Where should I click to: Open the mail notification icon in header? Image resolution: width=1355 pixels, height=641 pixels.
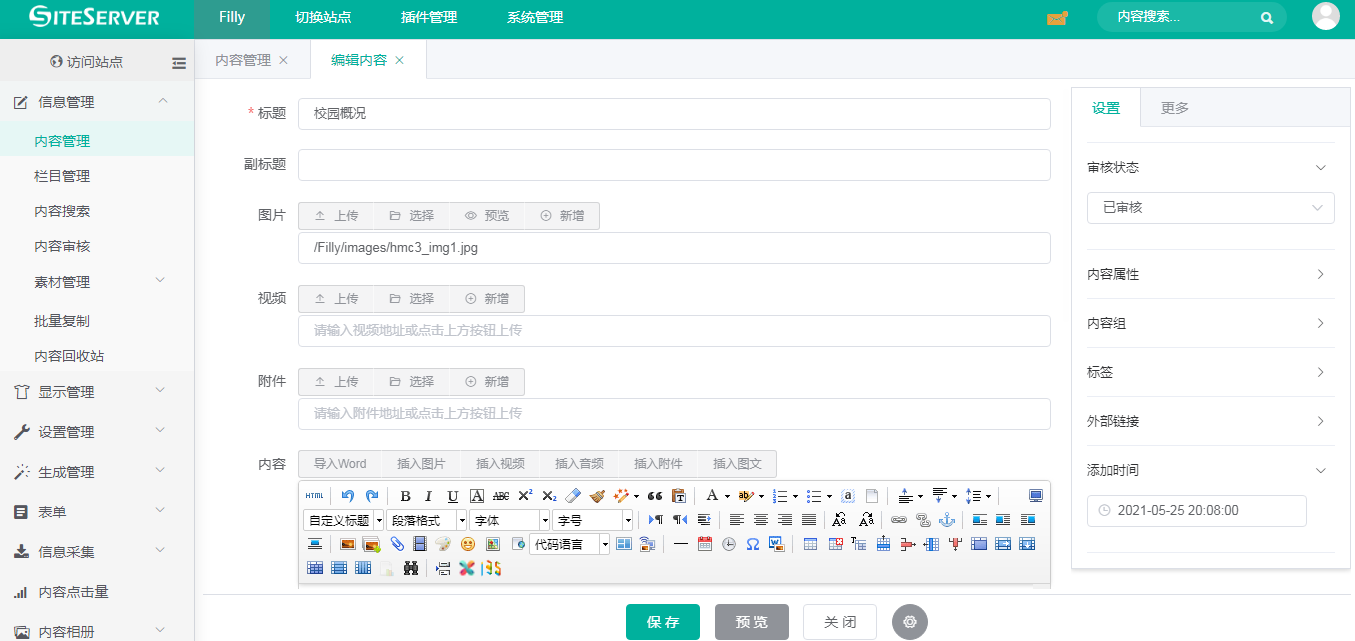click(1056, 18)
